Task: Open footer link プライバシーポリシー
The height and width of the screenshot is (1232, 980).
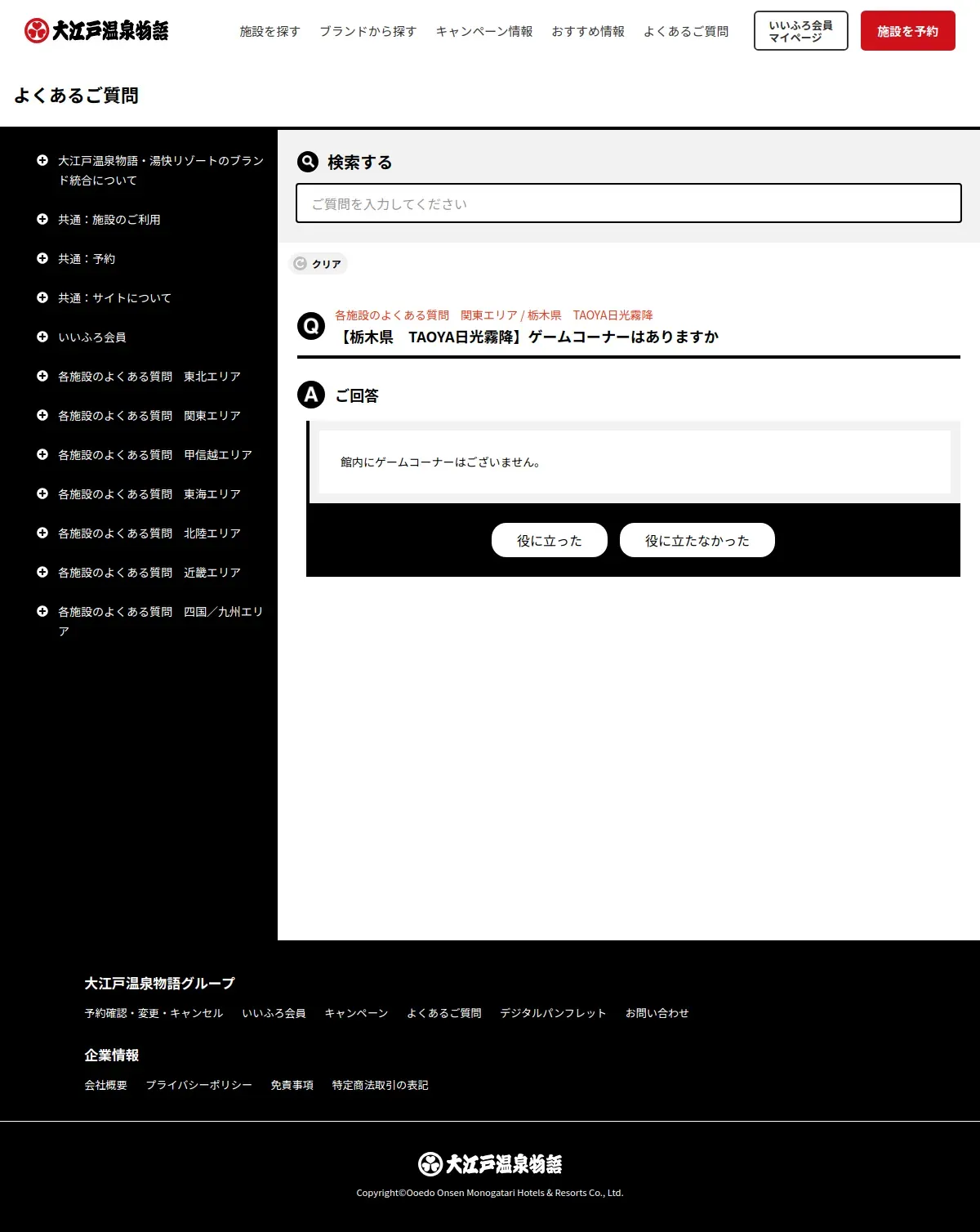Action: [x=199, y=1085]
